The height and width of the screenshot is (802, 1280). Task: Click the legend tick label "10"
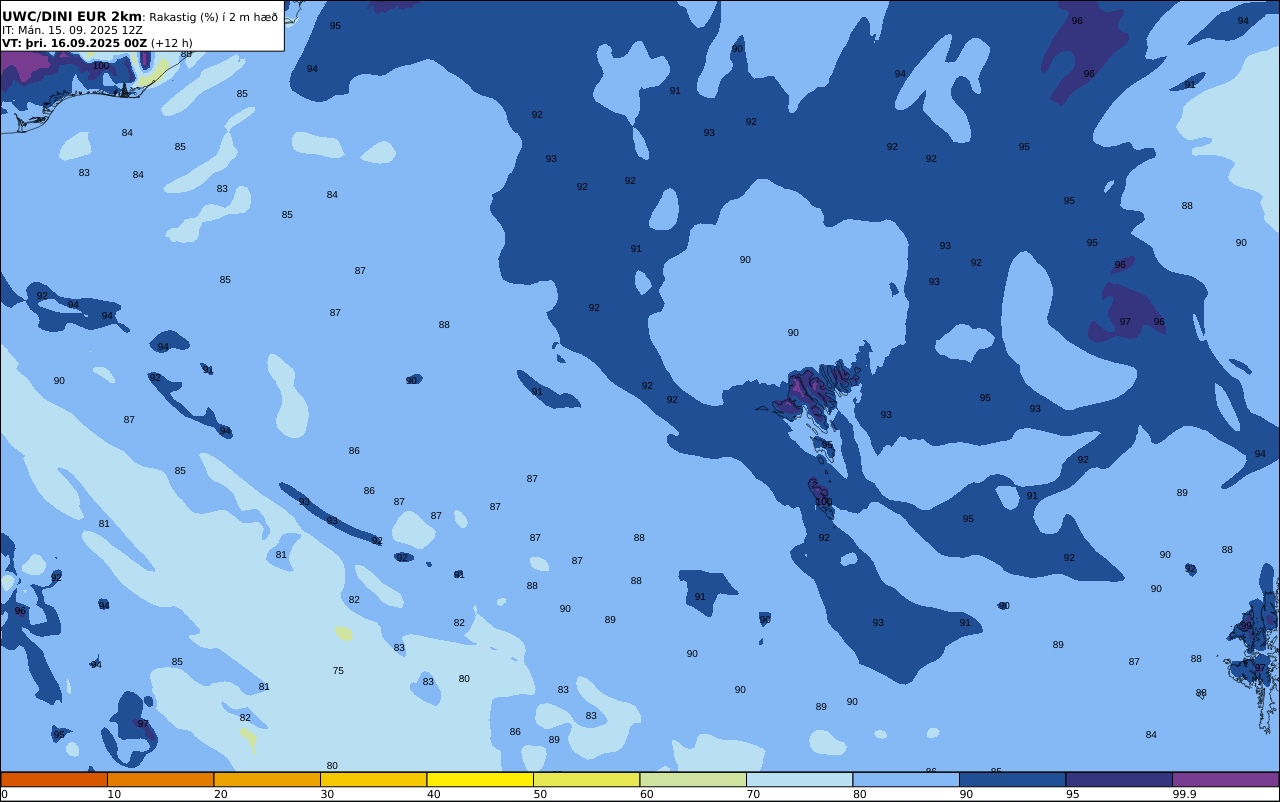pos(114,794)
